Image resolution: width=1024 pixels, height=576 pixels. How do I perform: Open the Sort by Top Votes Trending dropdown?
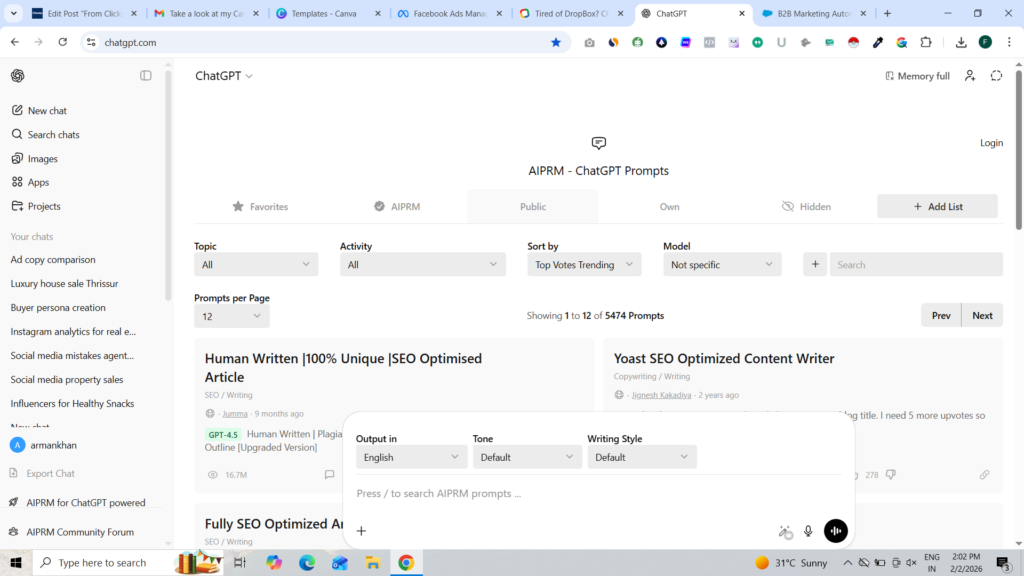point(584,265)
